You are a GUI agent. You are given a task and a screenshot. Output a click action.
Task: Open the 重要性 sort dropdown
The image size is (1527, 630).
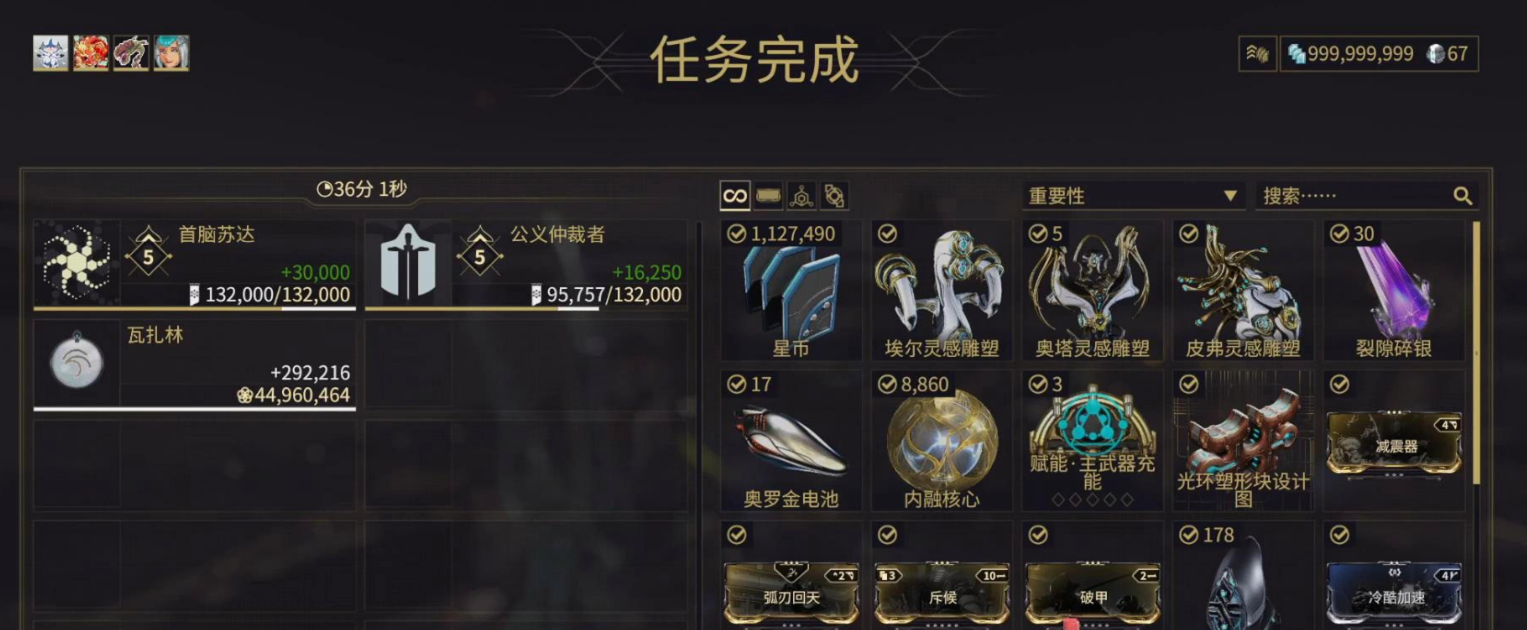tap(1133, 196)
